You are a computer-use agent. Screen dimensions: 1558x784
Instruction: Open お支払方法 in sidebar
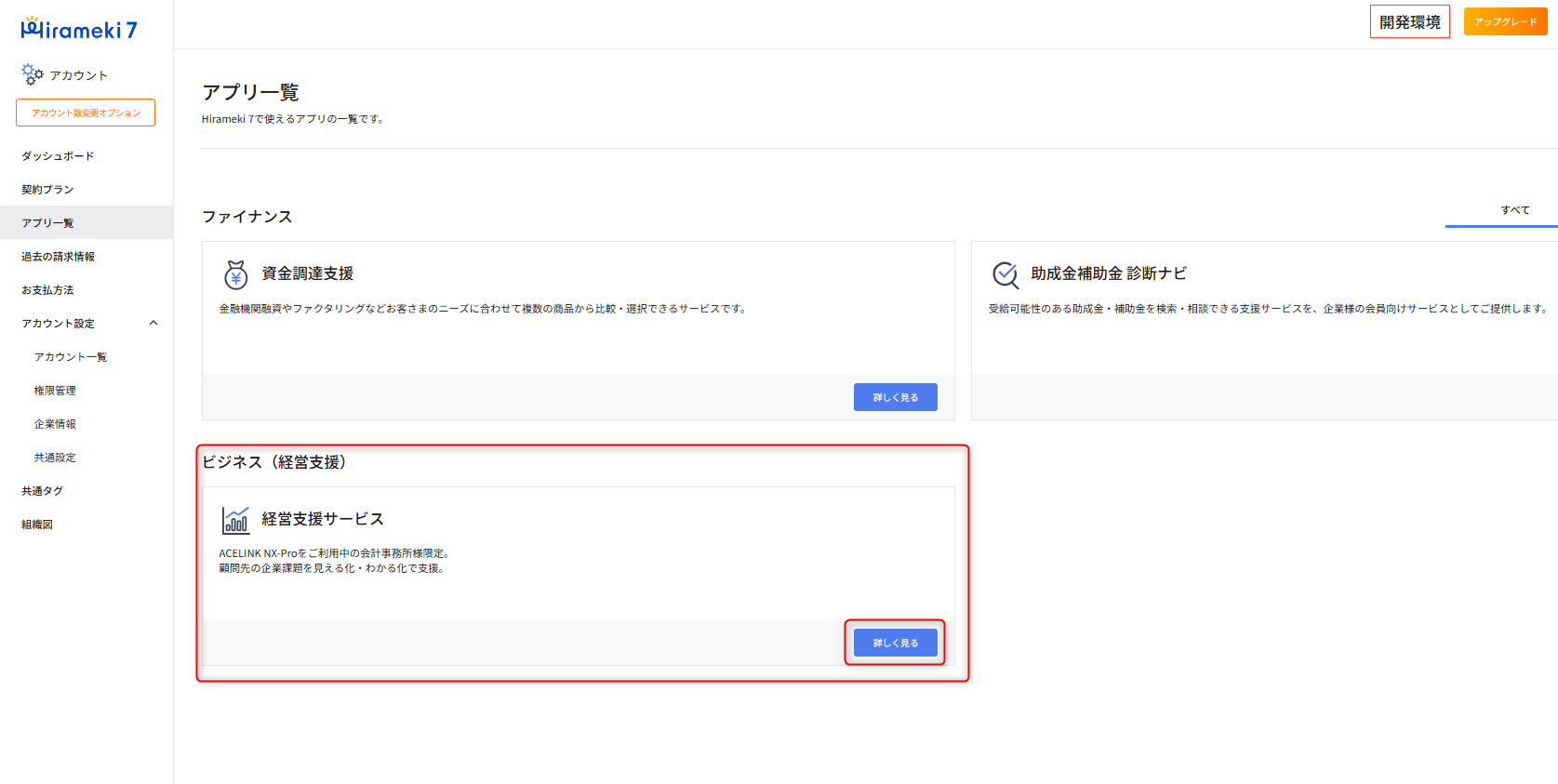47,290
